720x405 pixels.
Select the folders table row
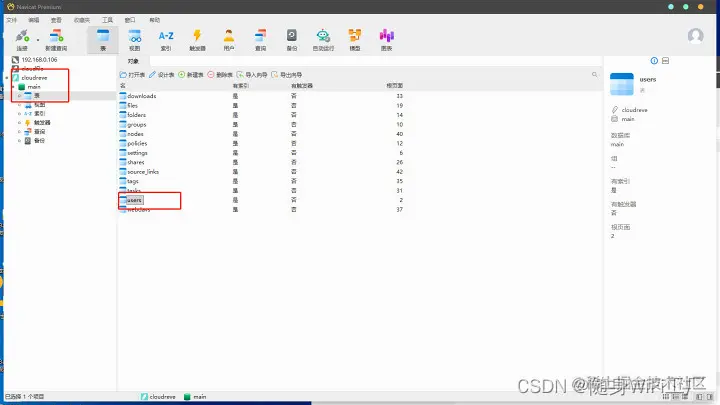pyautogui.click(x=261, y=115)
